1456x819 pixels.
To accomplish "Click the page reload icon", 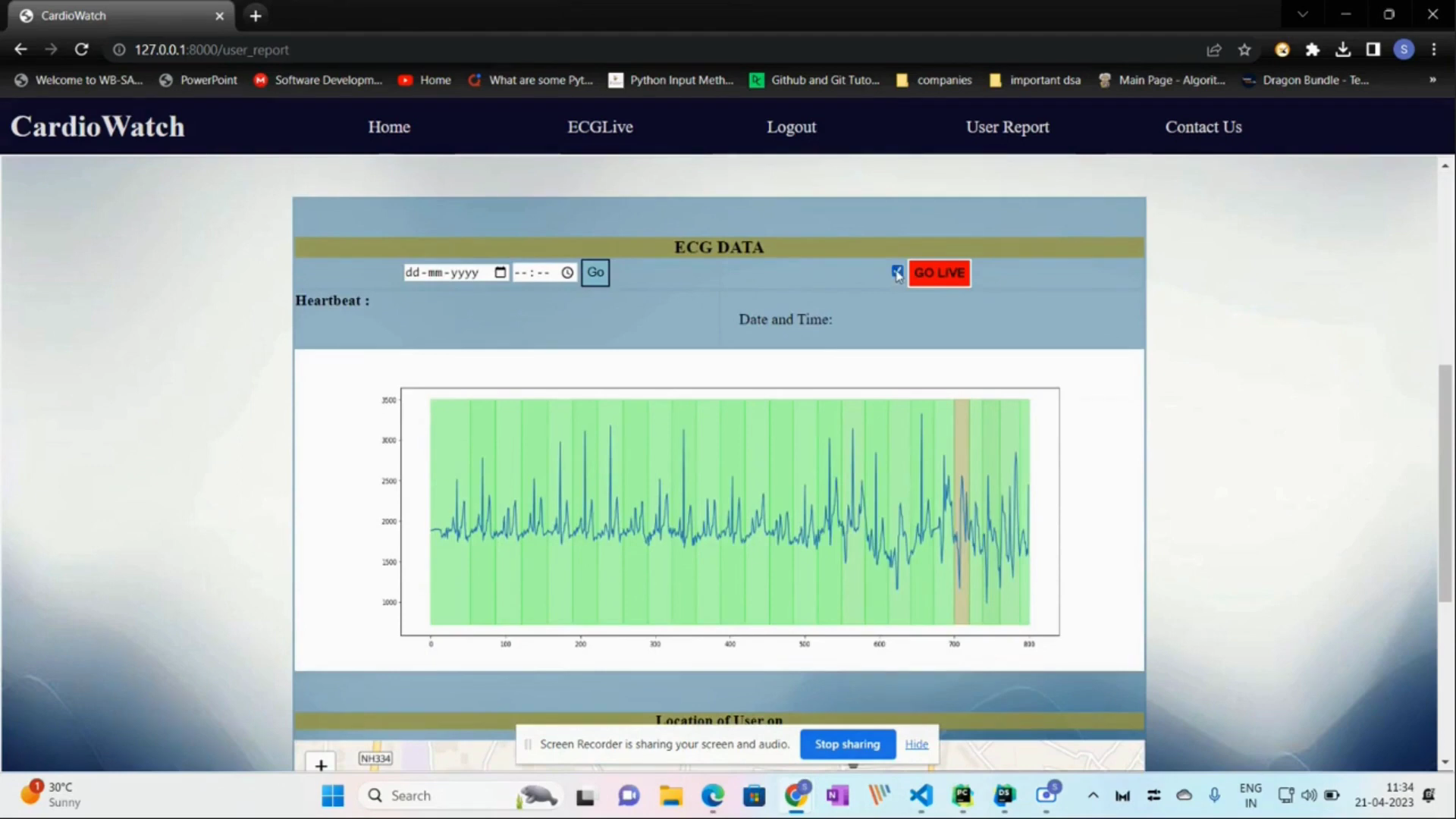I will 82,49.
